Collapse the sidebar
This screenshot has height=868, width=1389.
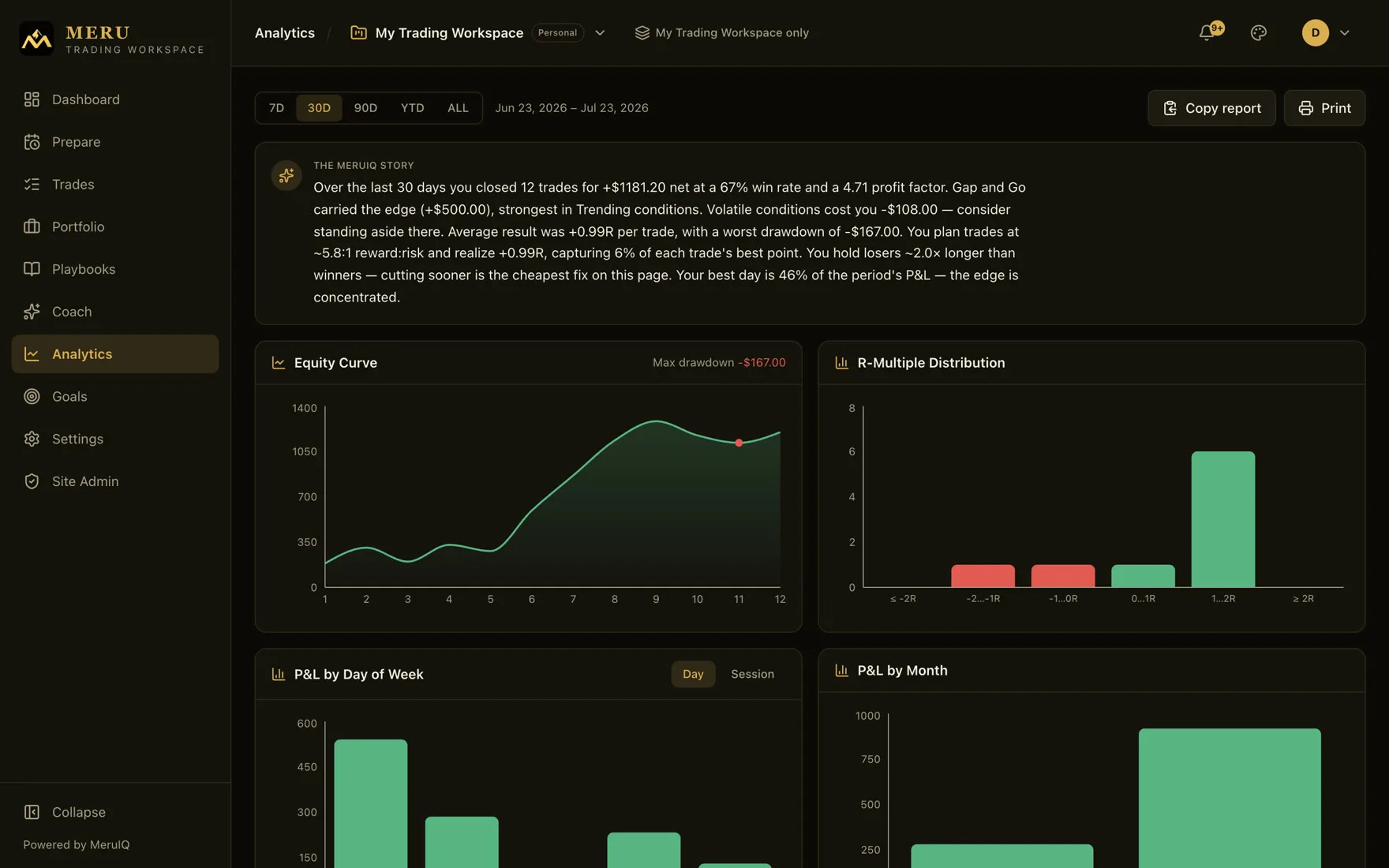pyautogui.click(x=114, y=812)
